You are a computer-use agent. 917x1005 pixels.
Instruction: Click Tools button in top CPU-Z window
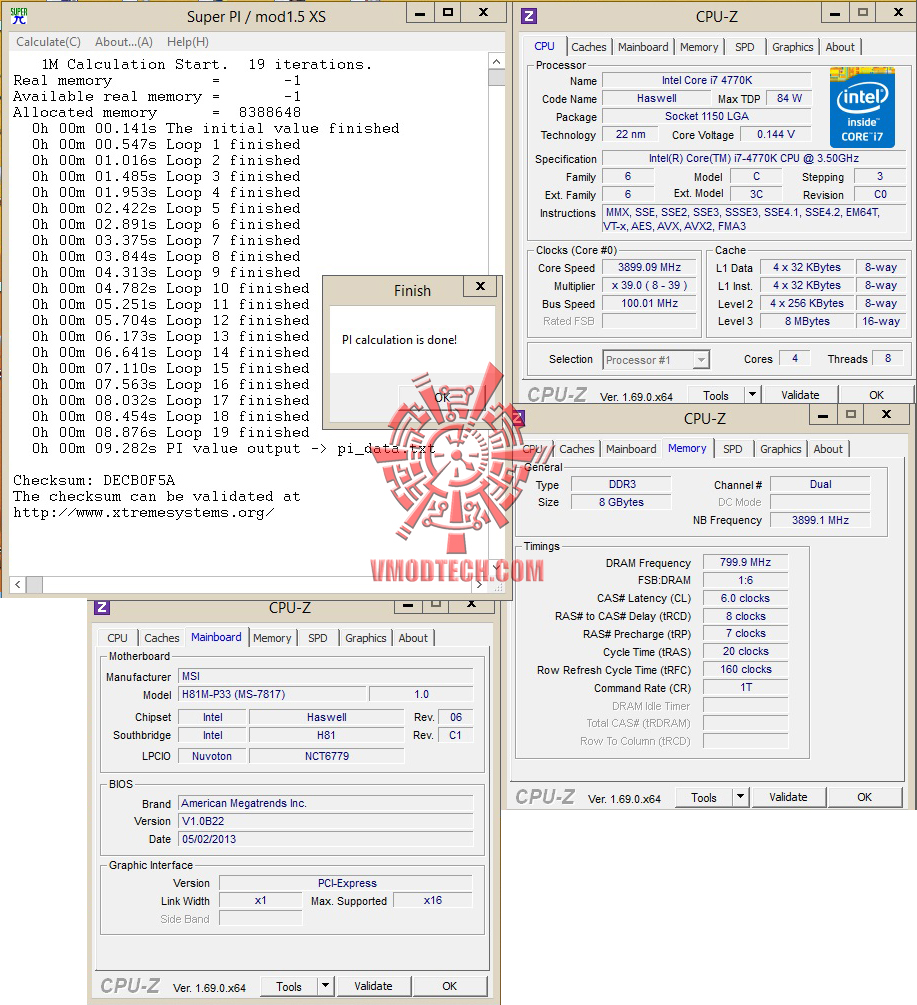[x=716, y=395]
